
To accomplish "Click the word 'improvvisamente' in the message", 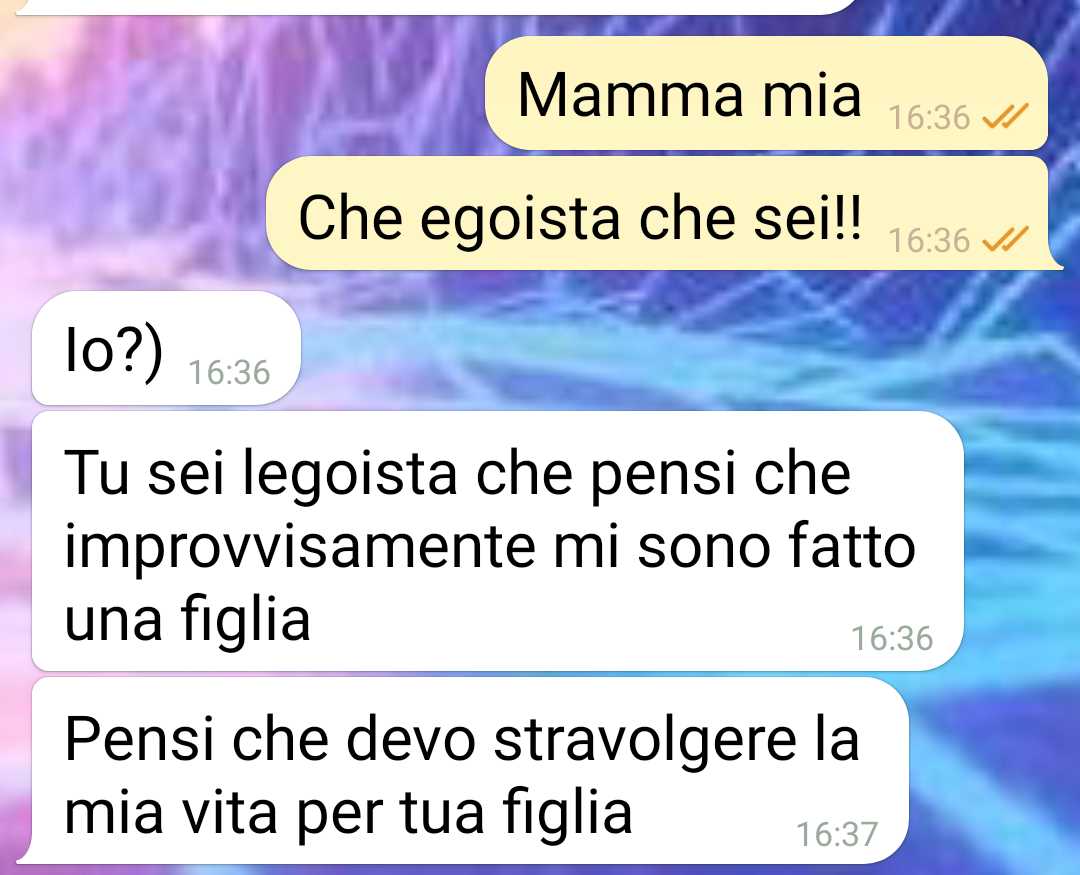I will (x=299, y=549).
